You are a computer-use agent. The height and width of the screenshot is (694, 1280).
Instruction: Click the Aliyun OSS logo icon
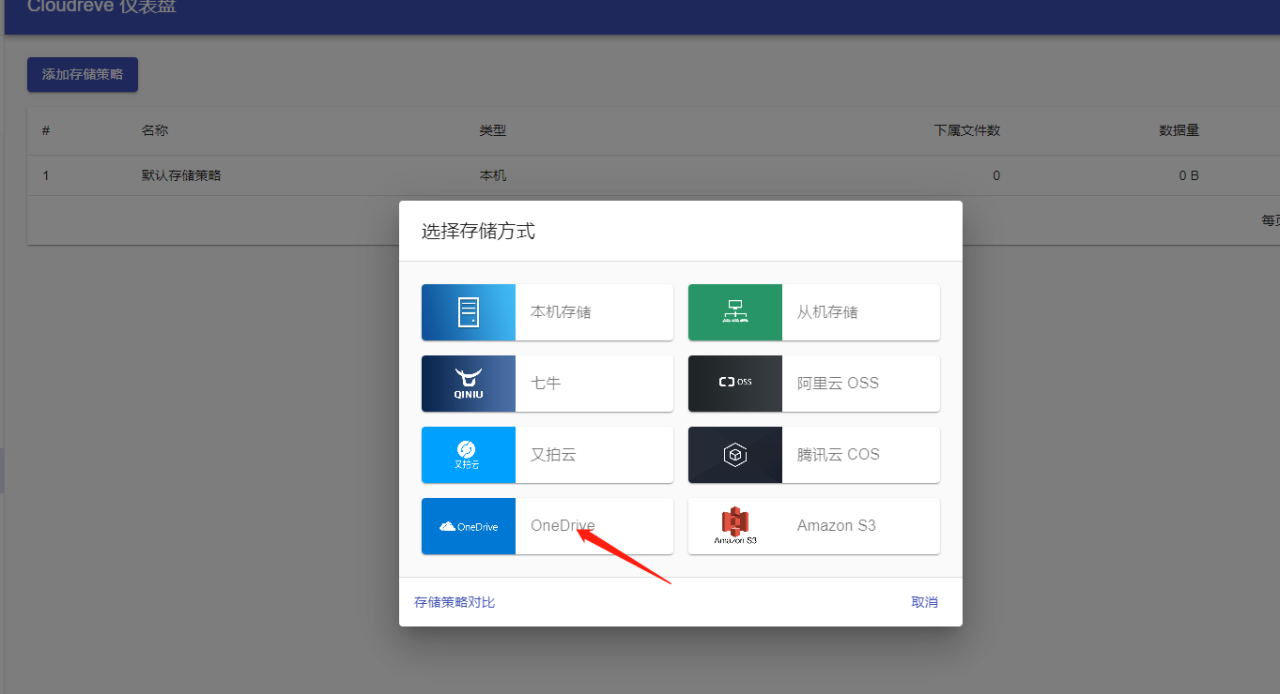735,383
